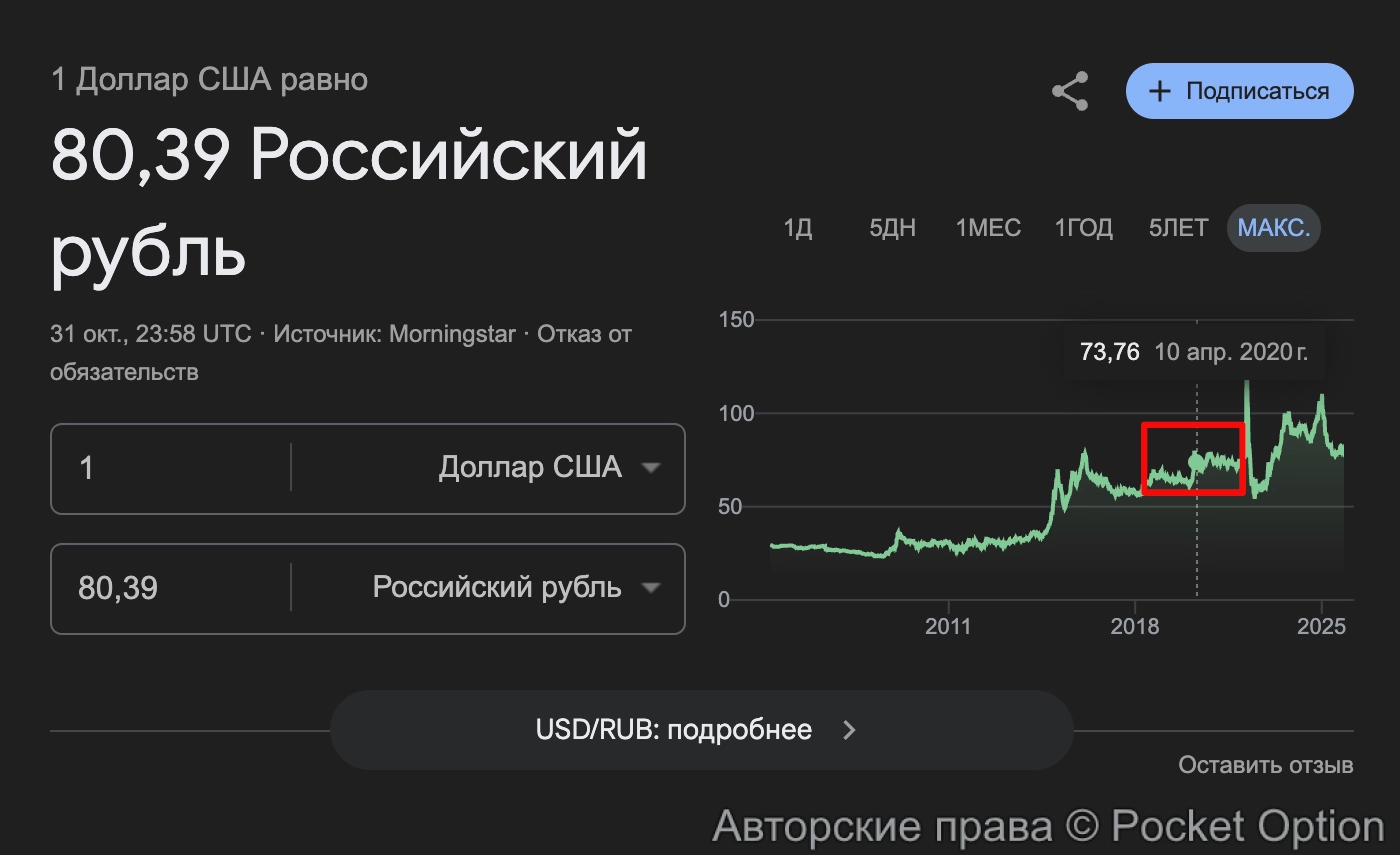
Task: Open USD/RUB подробнее details
Action: point(700,730)
